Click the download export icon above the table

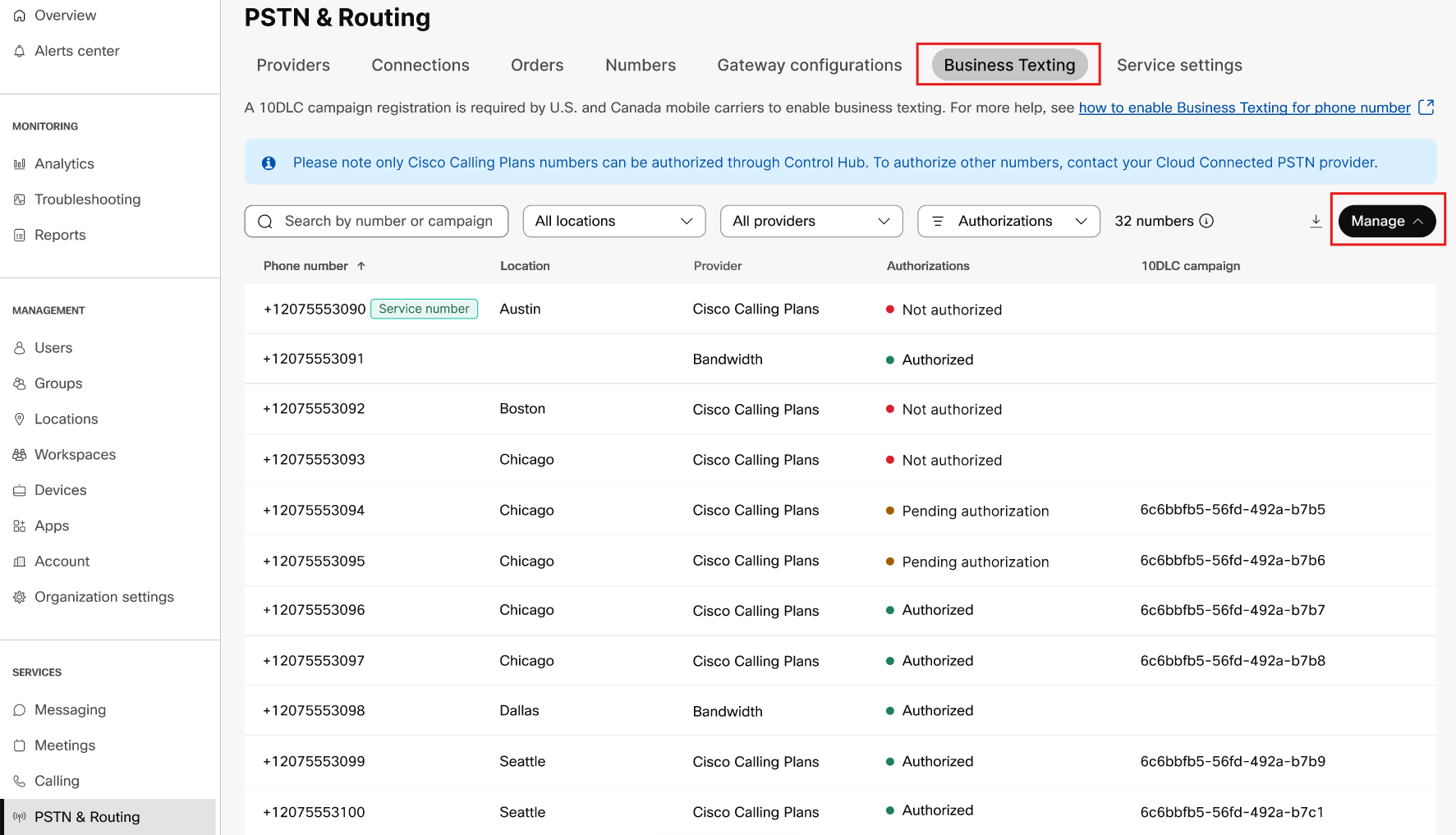[x=1315, y=221]
